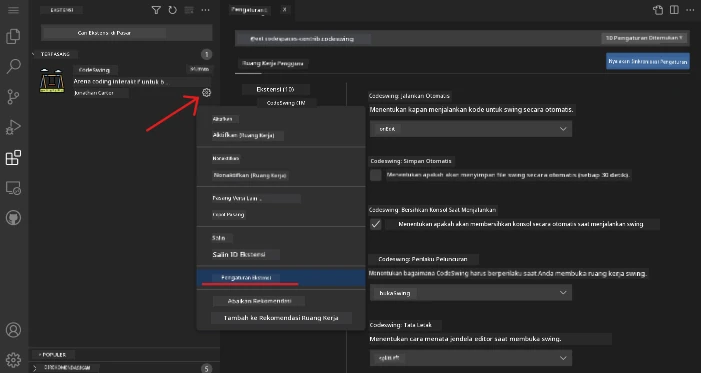Screen dimensions: 701x373
Task: Click the CodeSwing extension description text
Action: (x=122, y=82)
